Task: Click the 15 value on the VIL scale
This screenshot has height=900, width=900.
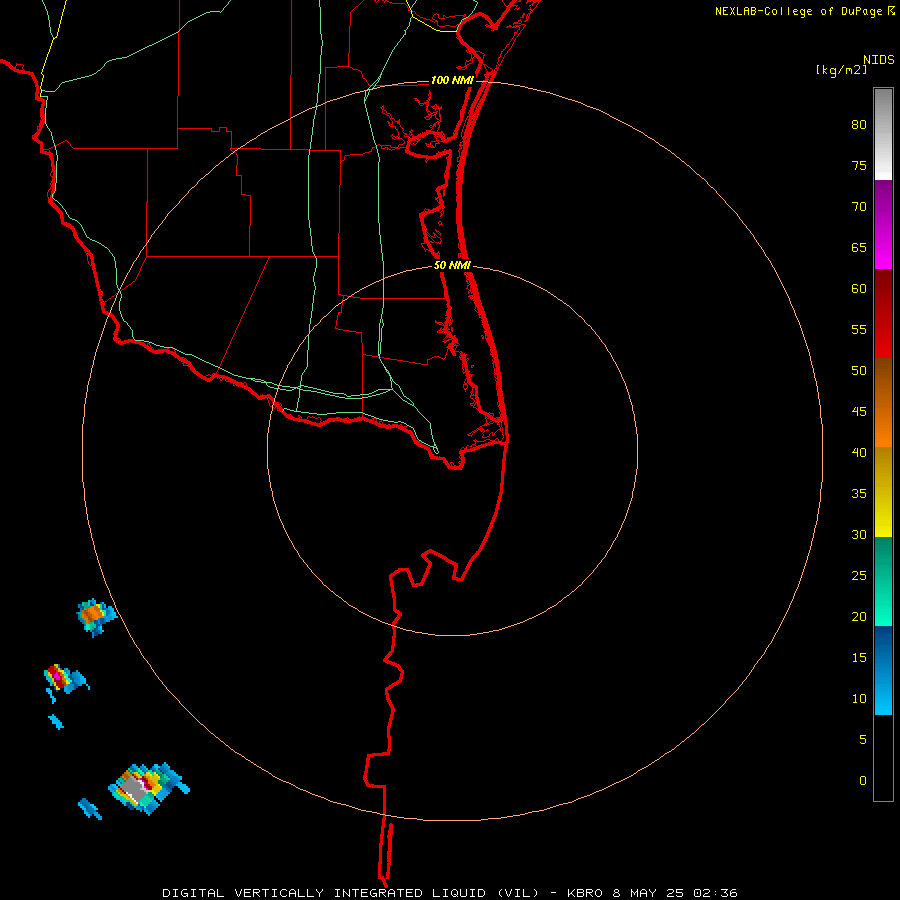Action: pos(859,658)
